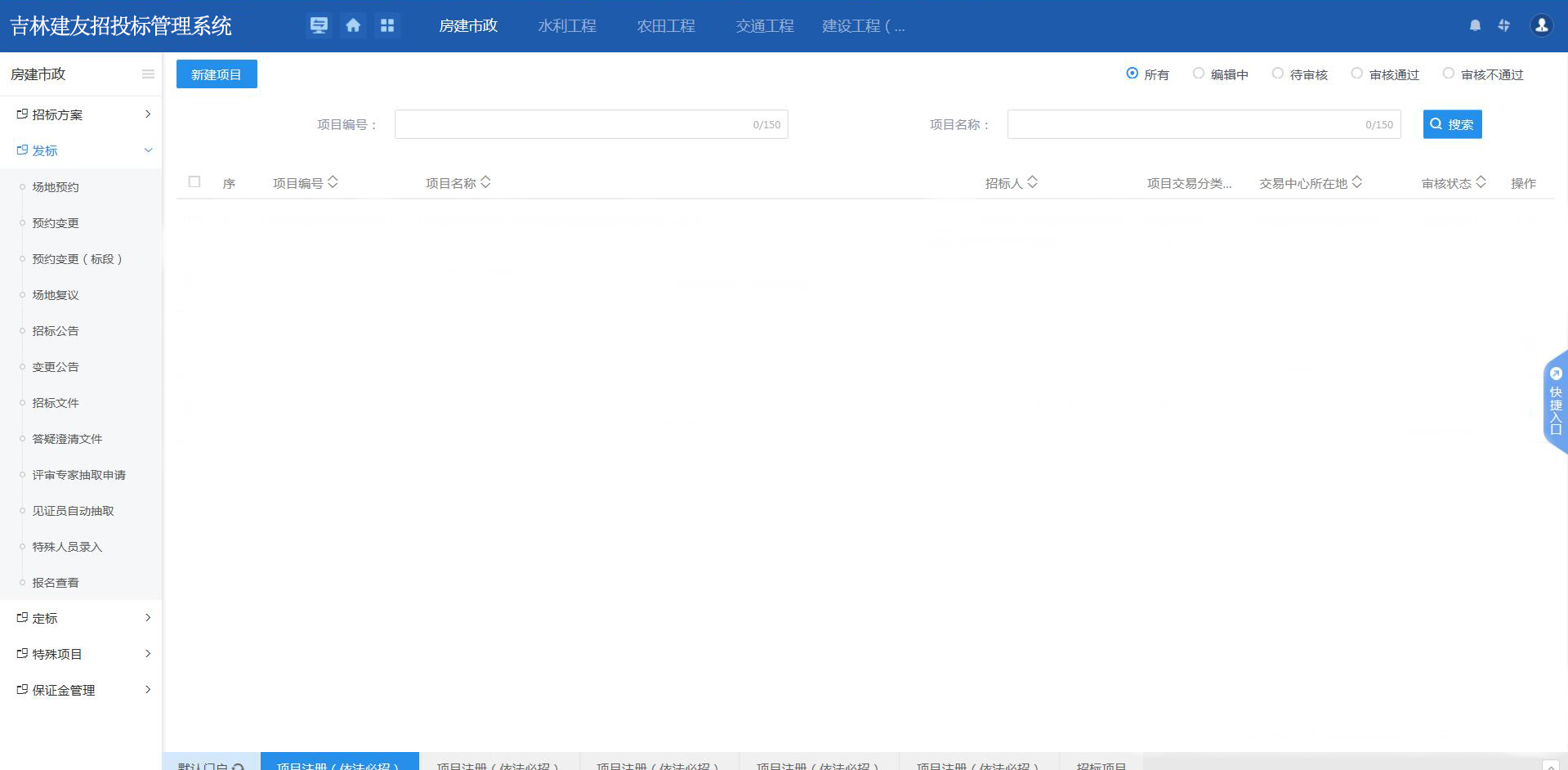This screenshot has height=770, width=1568.
Task: Expand the 特殊项目 menu chevron
Action: click(x=148, y=654)
